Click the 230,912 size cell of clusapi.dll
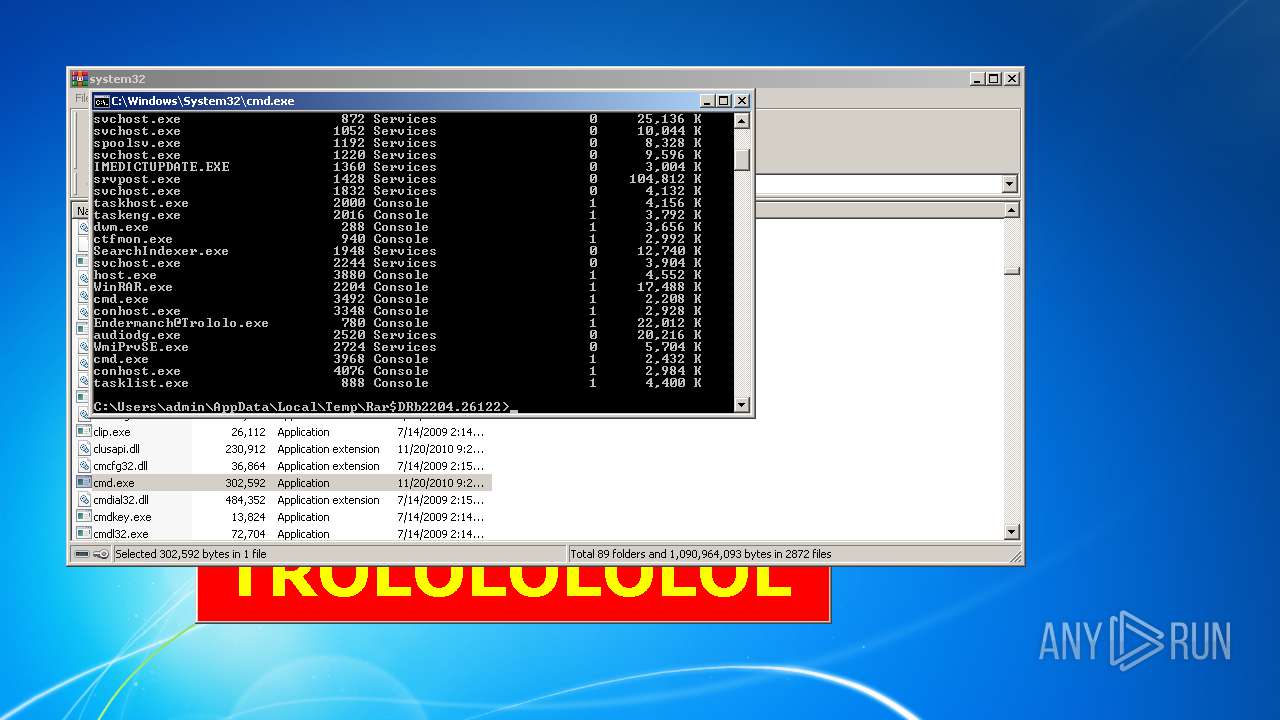1280x720 pixels. 245,449
